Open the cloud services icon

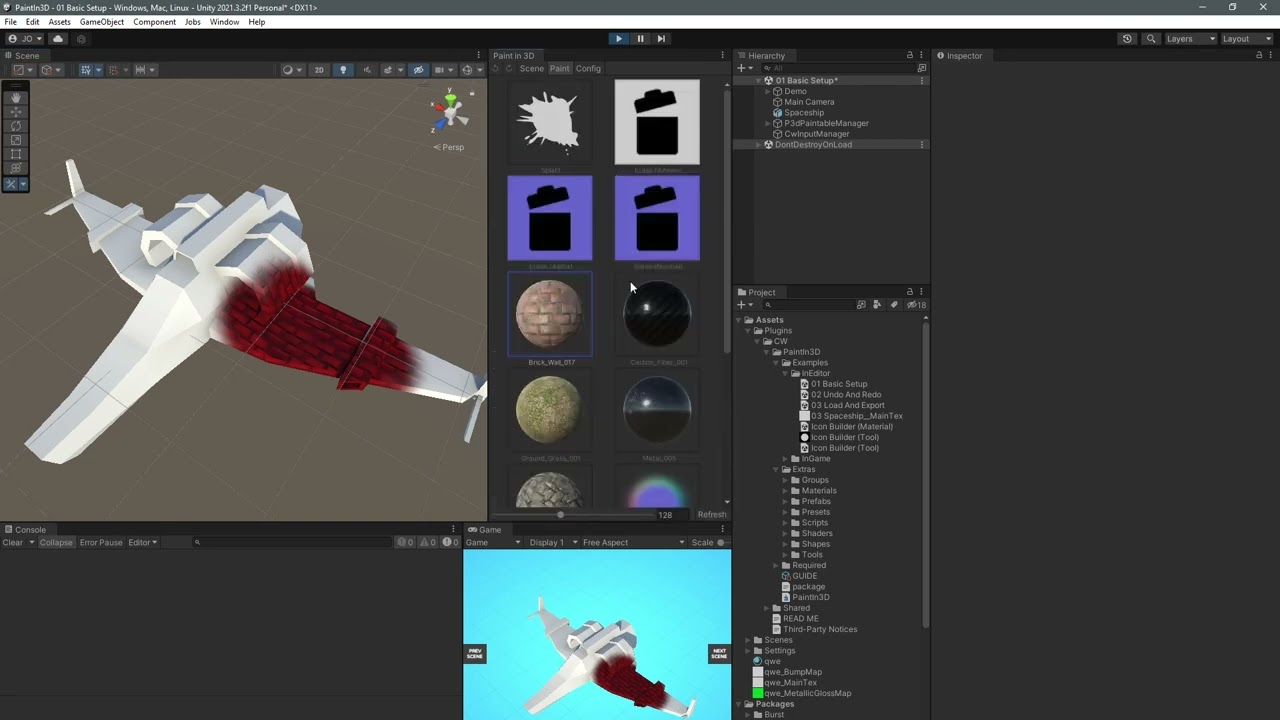(58, 39)
